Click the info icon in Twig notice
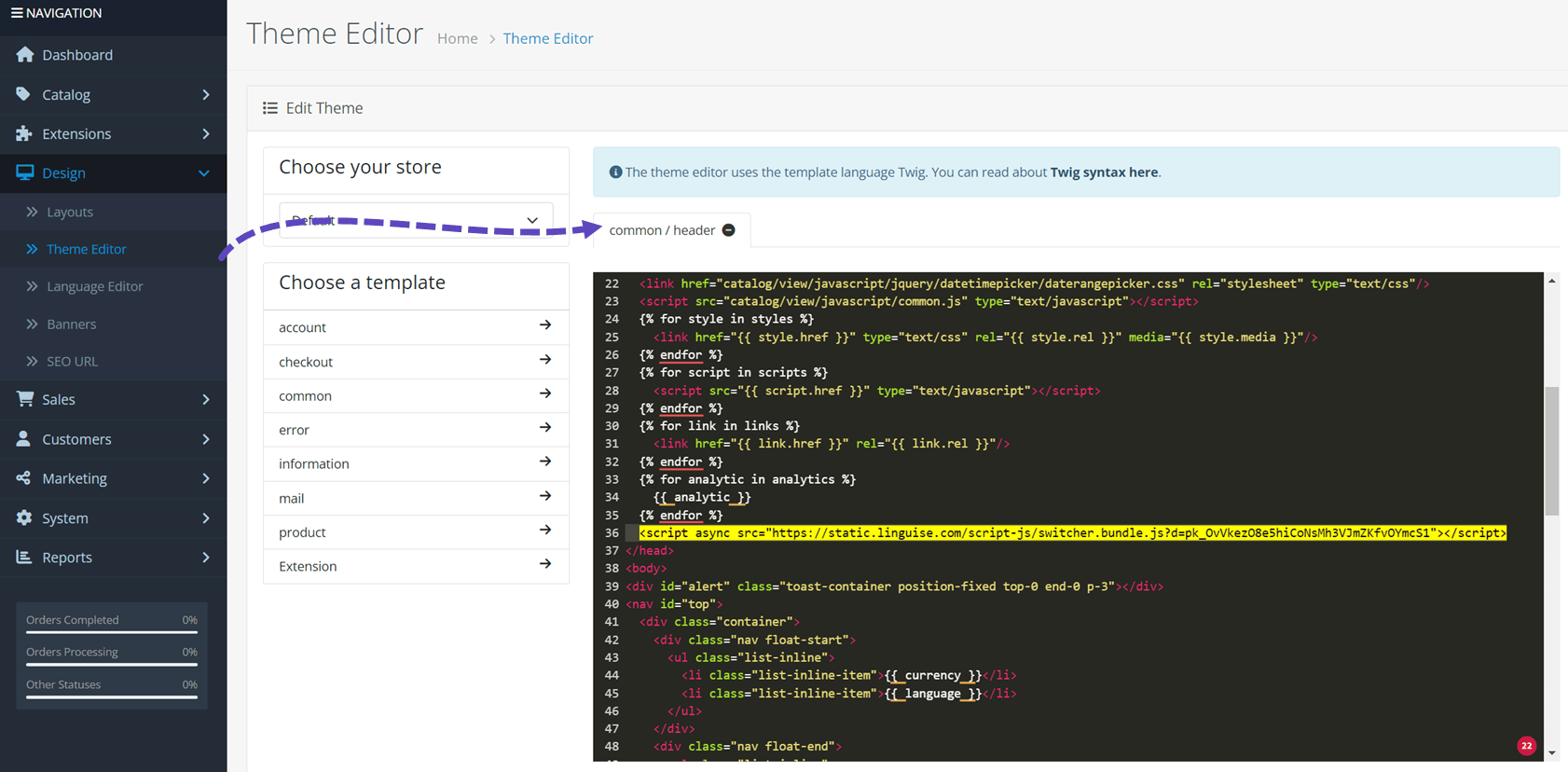Image resolution: width=1568 pixels, height=772 pixels. pyautogui.click(x=615, y=172)
